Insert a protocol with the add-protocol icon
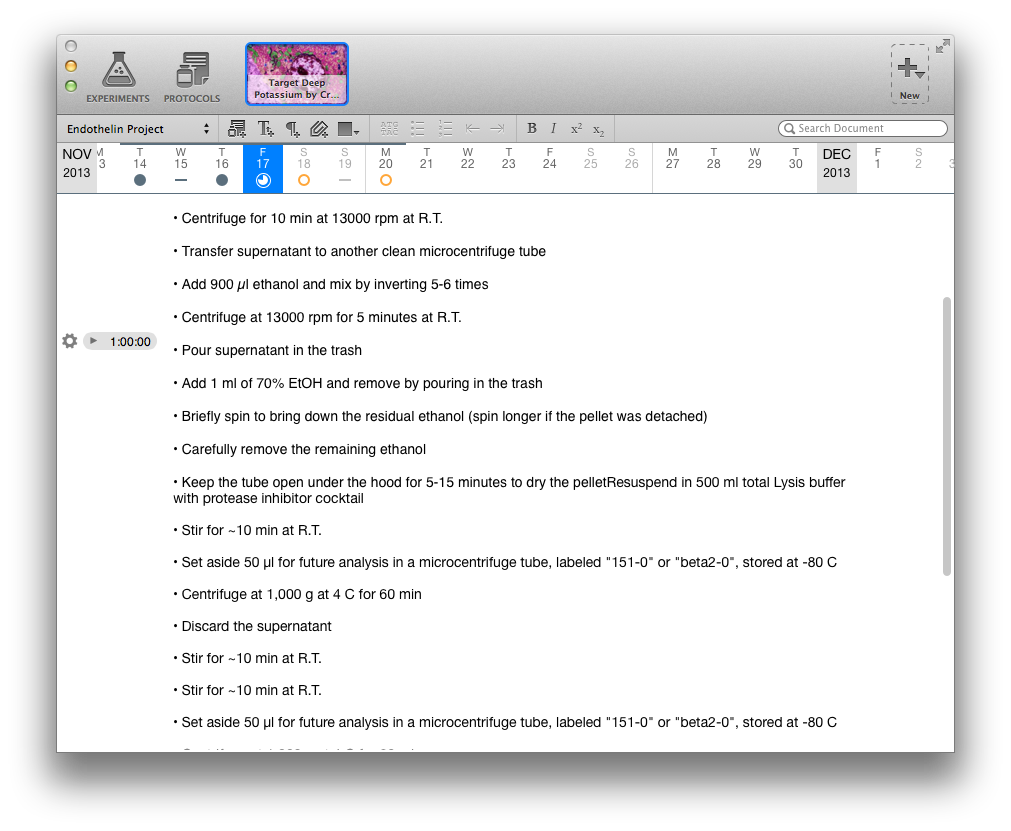The height and width of the screenshot is (831, 1011). (x=237, y=129)
